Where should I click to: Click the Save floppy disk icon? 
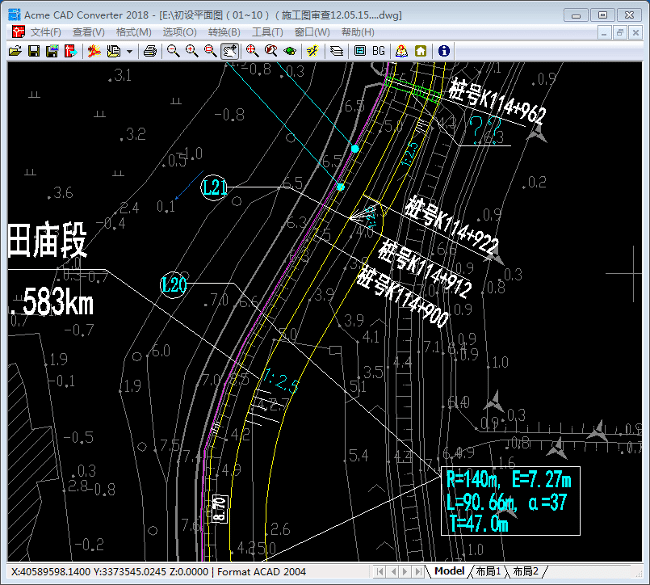[x=33, y=51]
